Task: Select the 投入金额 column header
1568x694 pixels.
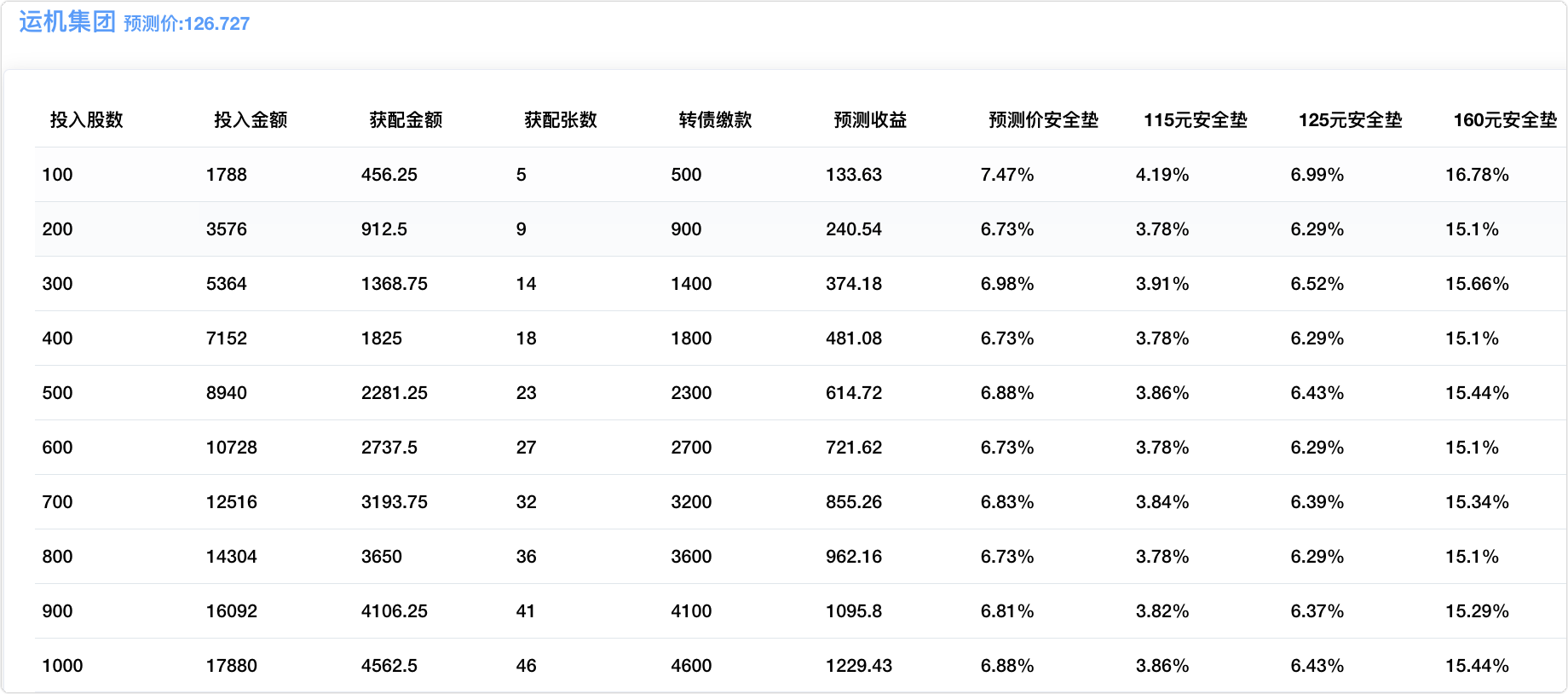Action: (x=251, y=120)
